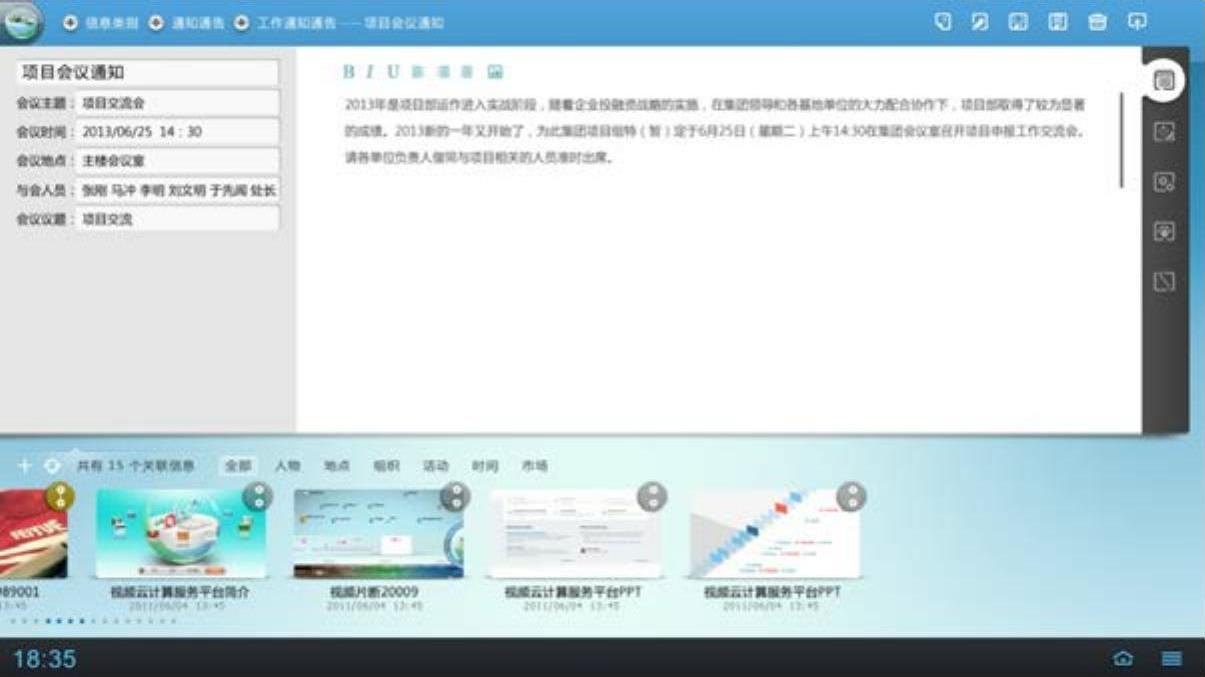The width and height of the screenshot is (1205, 677).
Task: Open the 视频片断20009 thumbnail
Action: (x=379, y=535)
